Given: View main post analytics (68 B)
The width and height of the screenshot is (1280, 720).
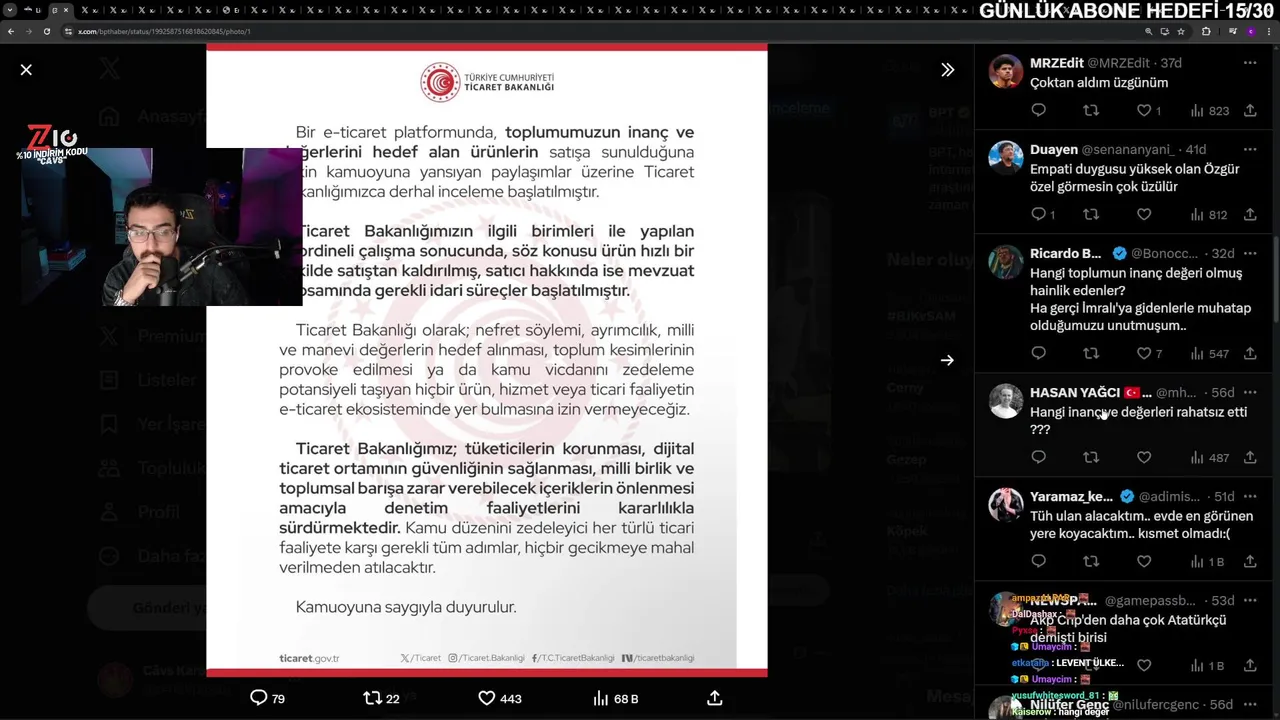Looking at the screenshot, I should [615, 698].
